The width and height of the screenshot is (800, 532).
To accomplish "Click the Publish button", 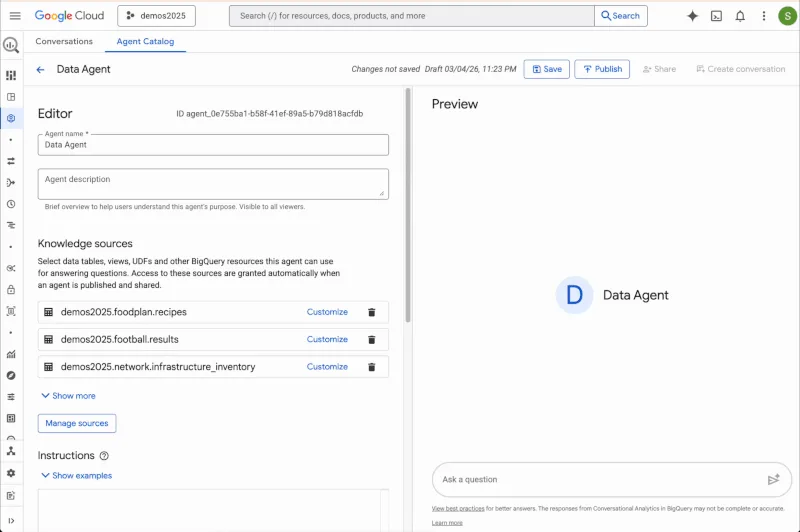I will pos(602,69).
